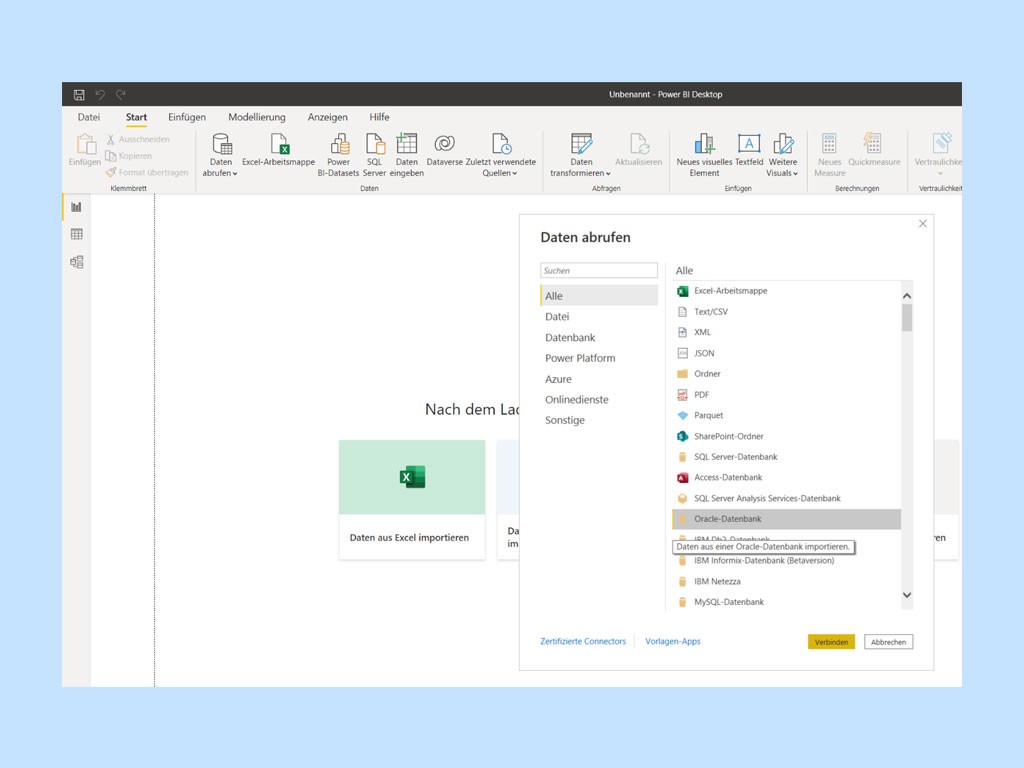Switch to Einfügen ribbon tab
The image size is (1024, 768).
187,117
